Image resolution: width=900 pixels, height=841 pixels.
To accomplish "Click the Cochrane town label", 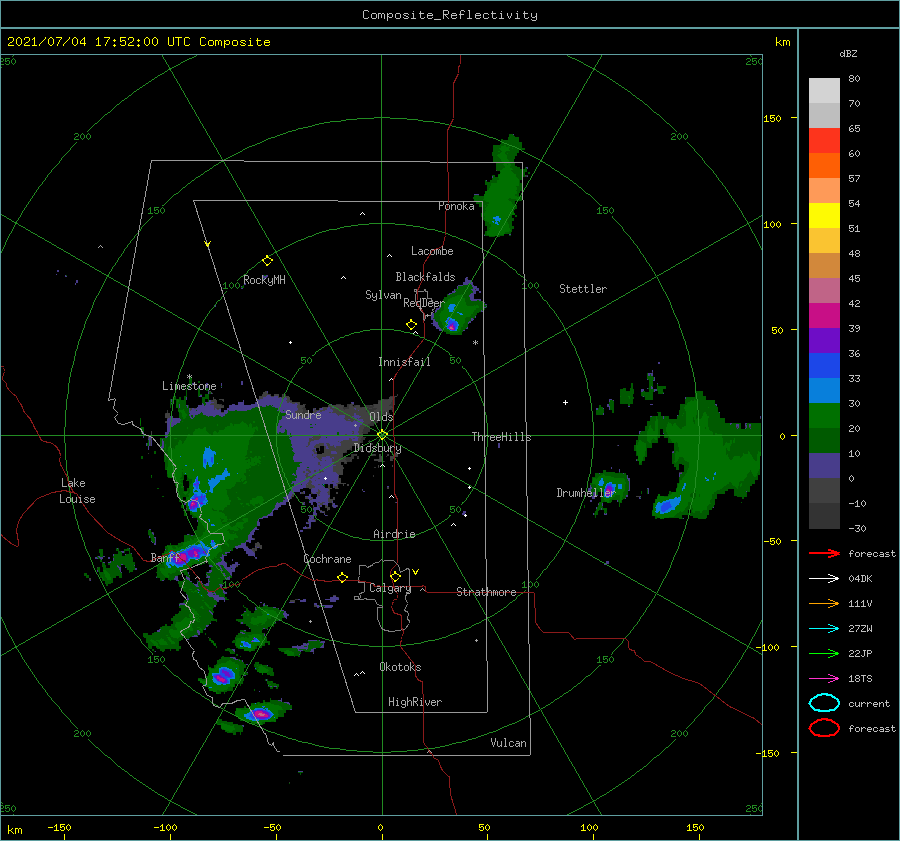I will 327,559.
